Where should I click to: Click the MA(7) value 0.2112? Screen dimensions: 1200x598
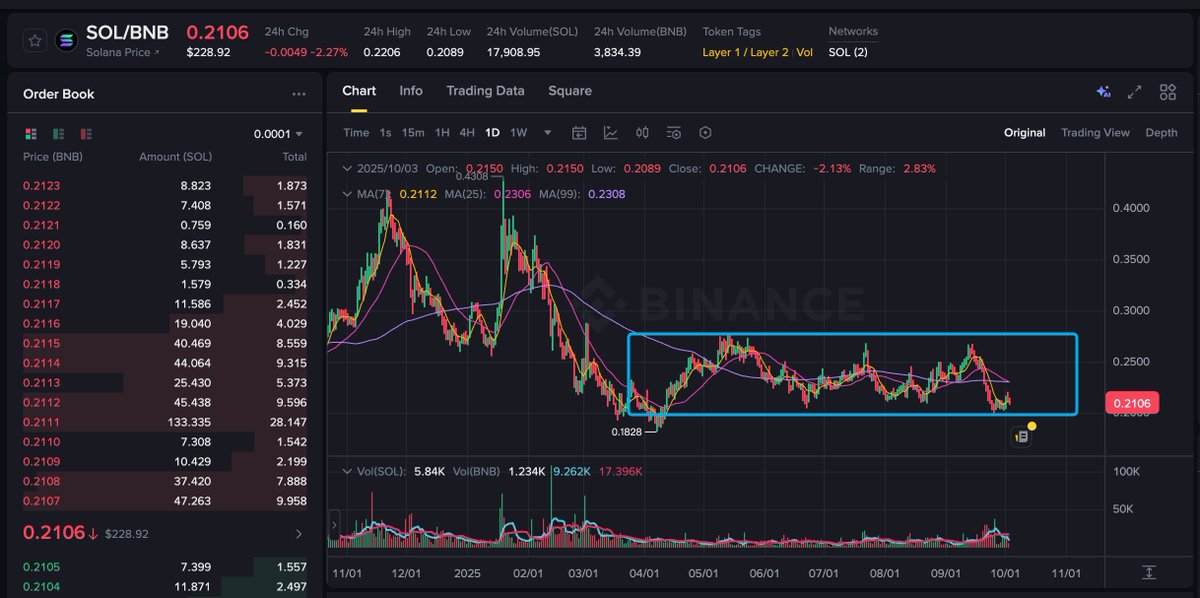point(416,194)
